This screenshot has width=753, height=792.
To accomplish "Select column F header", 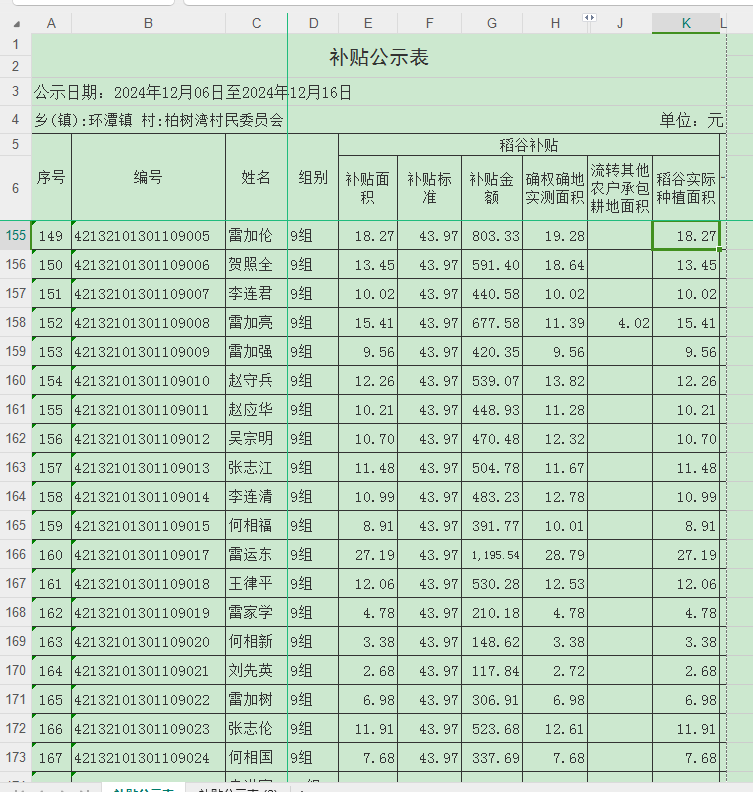I will (429, 23).
